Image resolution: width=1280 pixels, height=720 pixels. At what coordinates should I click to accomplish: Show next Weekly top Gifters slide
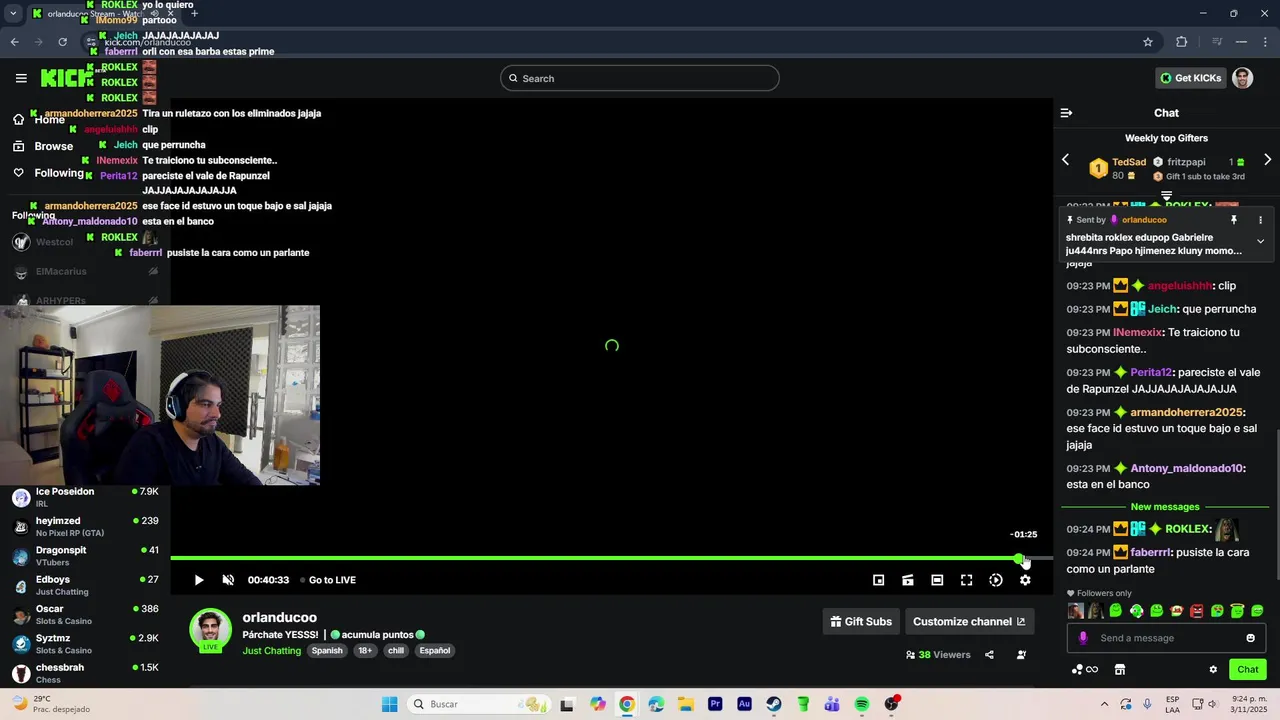pyautogui.click(x=1267, y=160)
